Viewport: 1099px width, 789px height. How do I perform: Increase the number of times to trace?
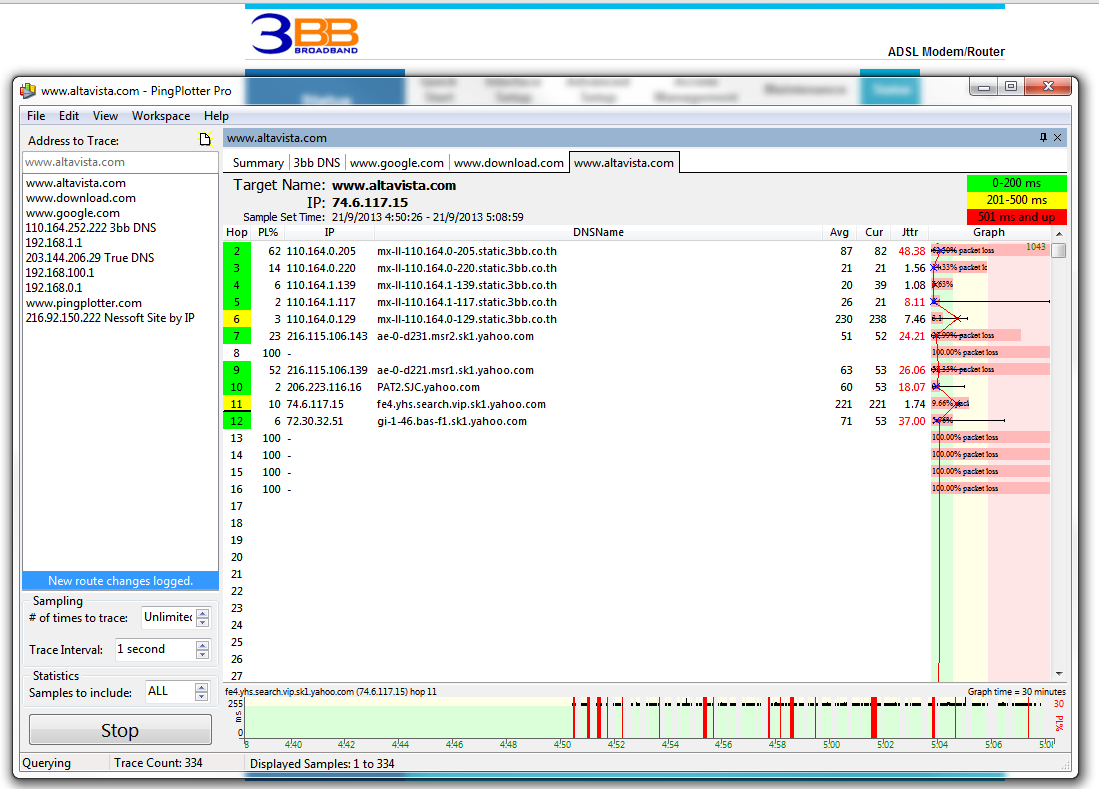pos(202,613)
